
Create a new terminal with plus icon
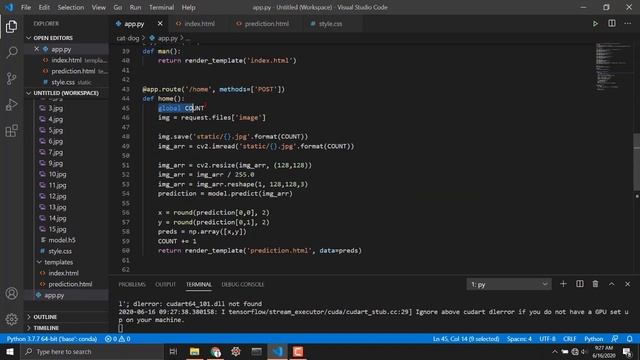pyautogui.click(x=563, y=284)
